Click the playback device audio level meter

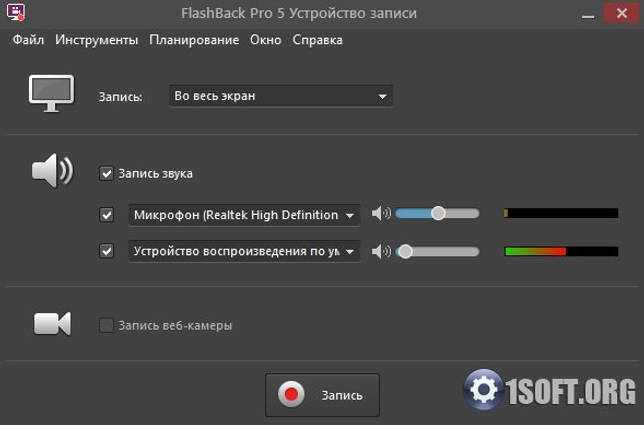pos(561,251)
